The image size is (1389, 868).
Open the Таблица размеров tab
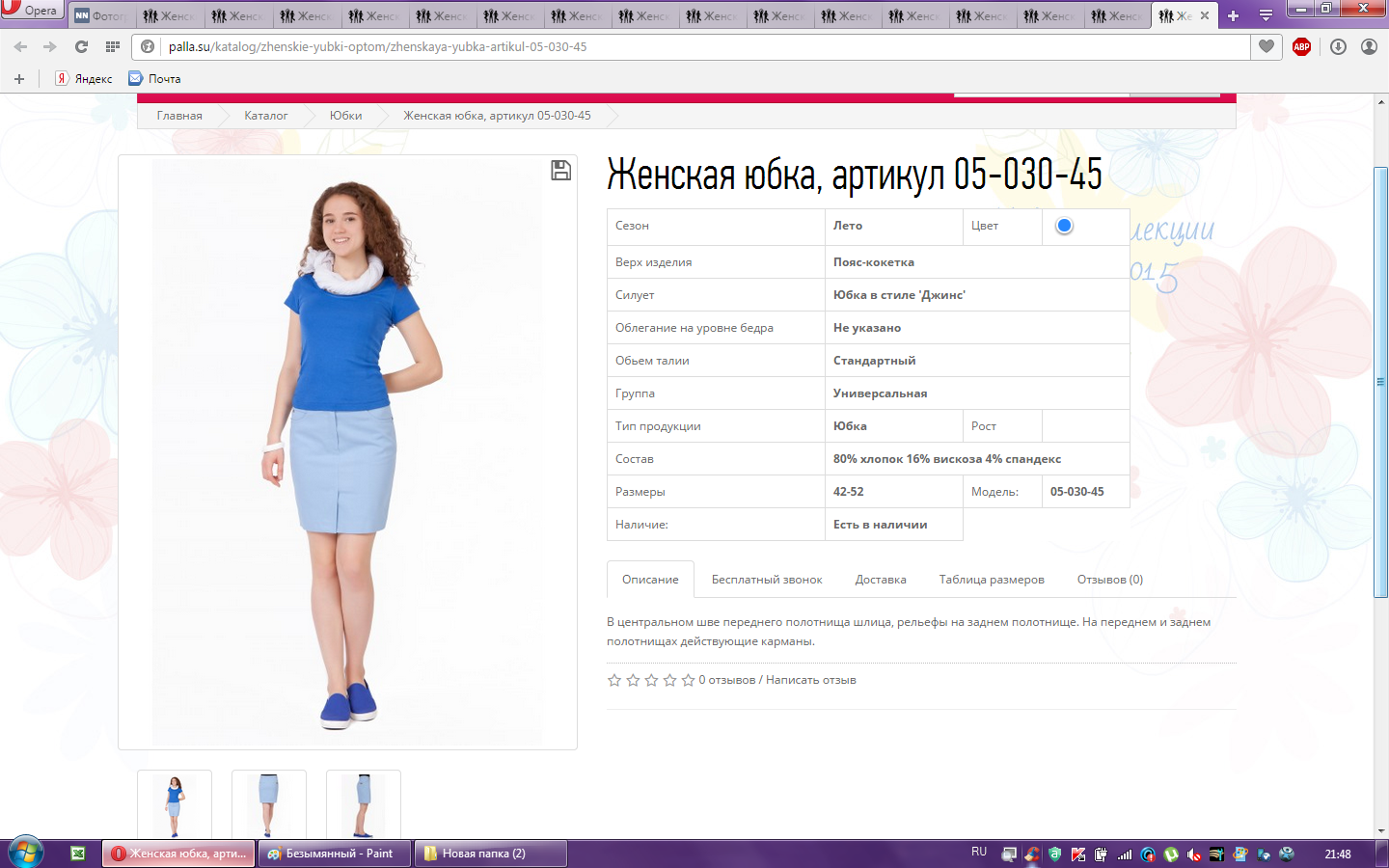pyautogui.click(x=991, y=580)
